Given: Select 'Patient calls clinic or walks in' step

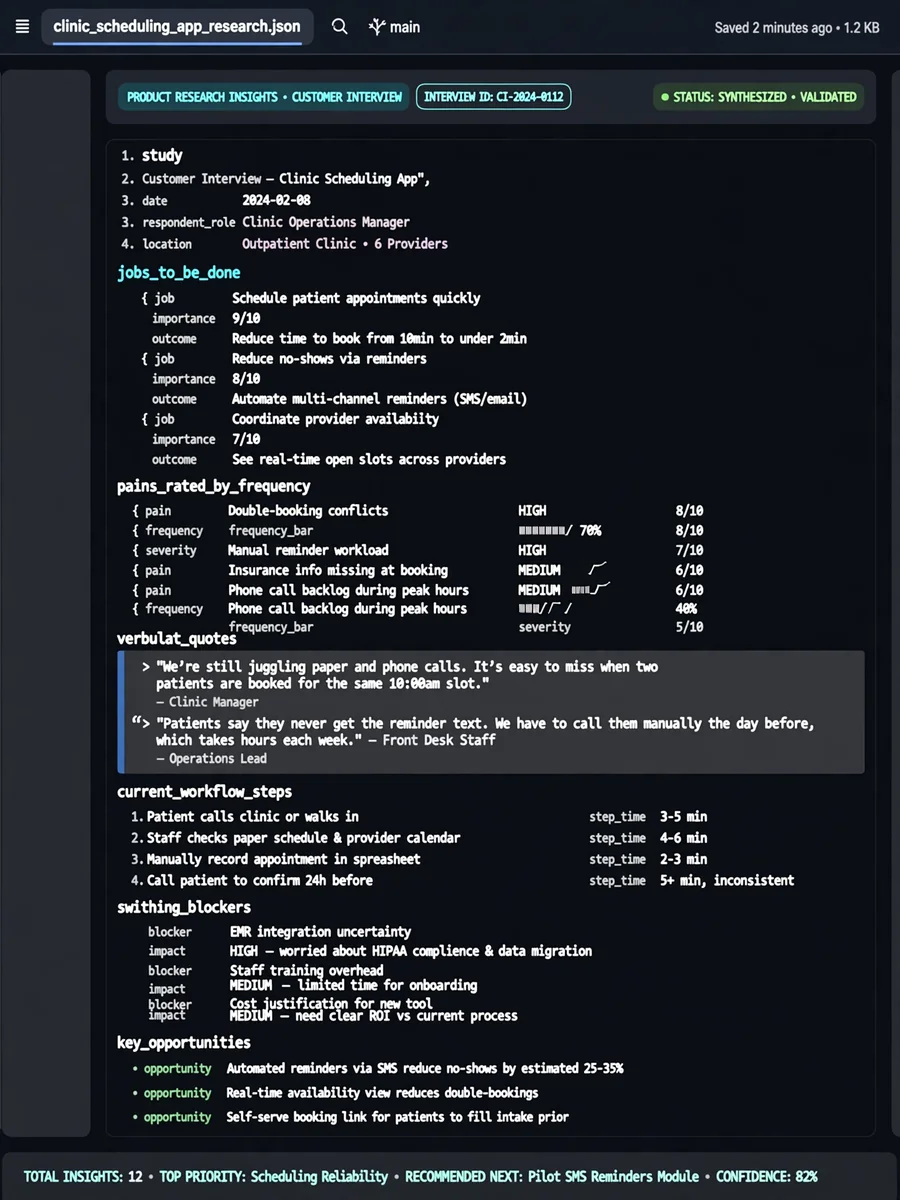Looking at the screenshot, I should pos(252,817).
